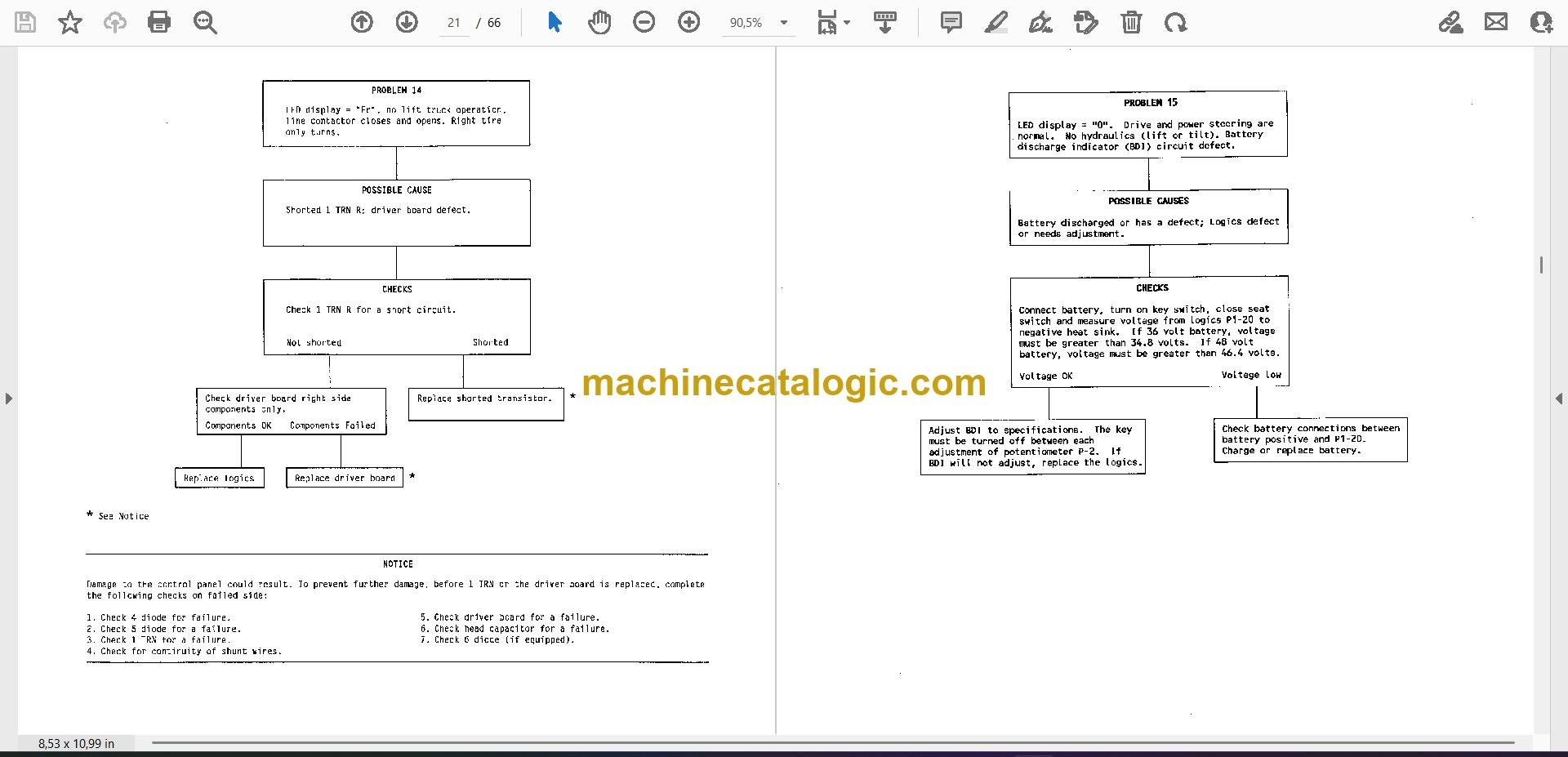Open the page fit options dropdown
Image resolution: width=1568 pixels, height=757 pixels.
(x=833, y=22)
